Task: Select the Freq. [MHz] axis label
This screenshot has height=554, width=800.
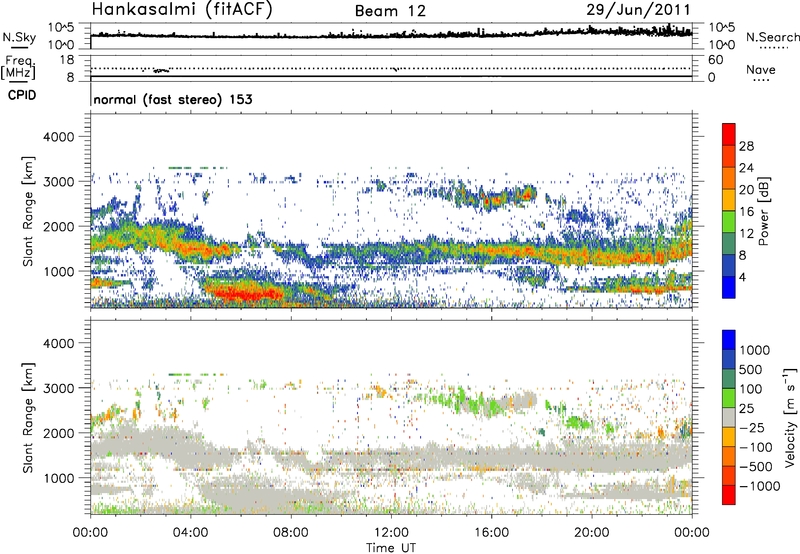Action: tap(18, 67)
